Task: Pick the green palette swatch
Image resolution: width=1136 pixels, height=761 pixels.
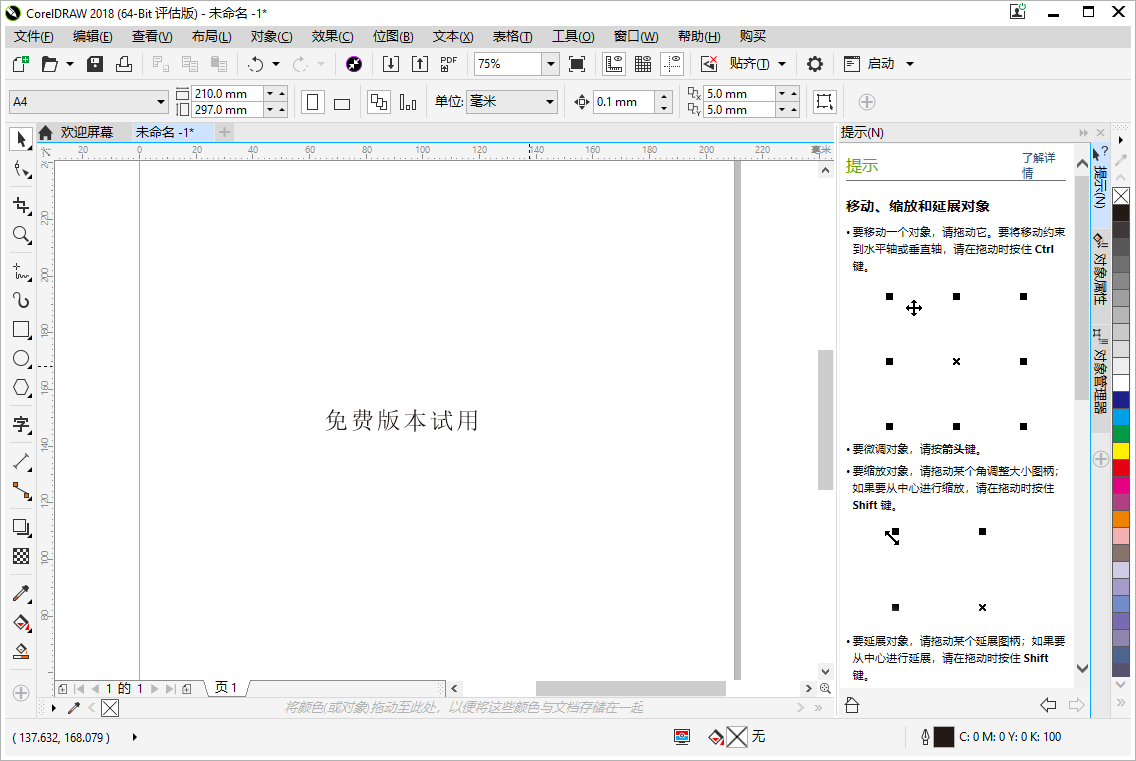Action: click(x=1121, y=433)
